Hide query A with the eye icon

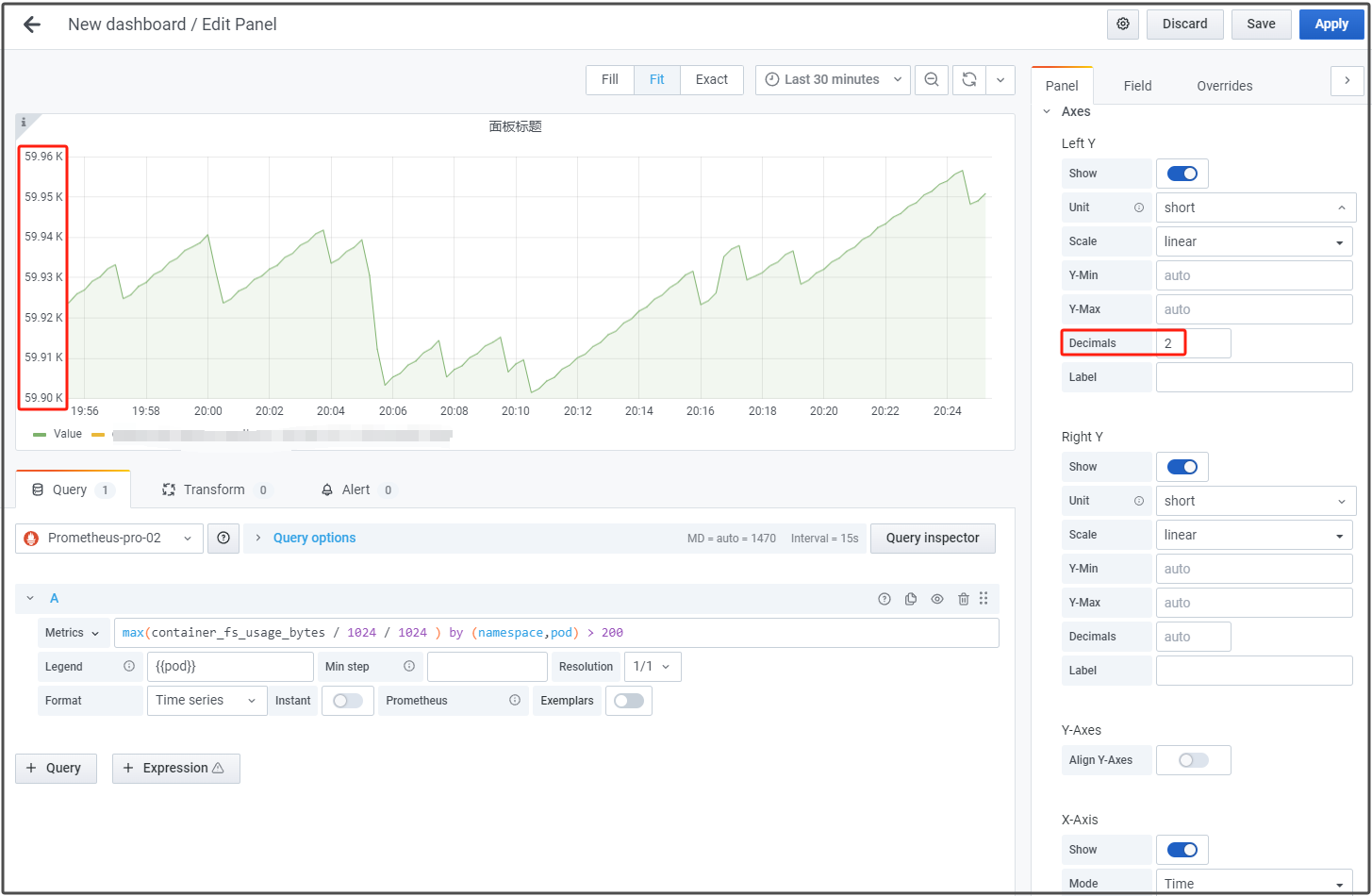click(x=937, y=599)
